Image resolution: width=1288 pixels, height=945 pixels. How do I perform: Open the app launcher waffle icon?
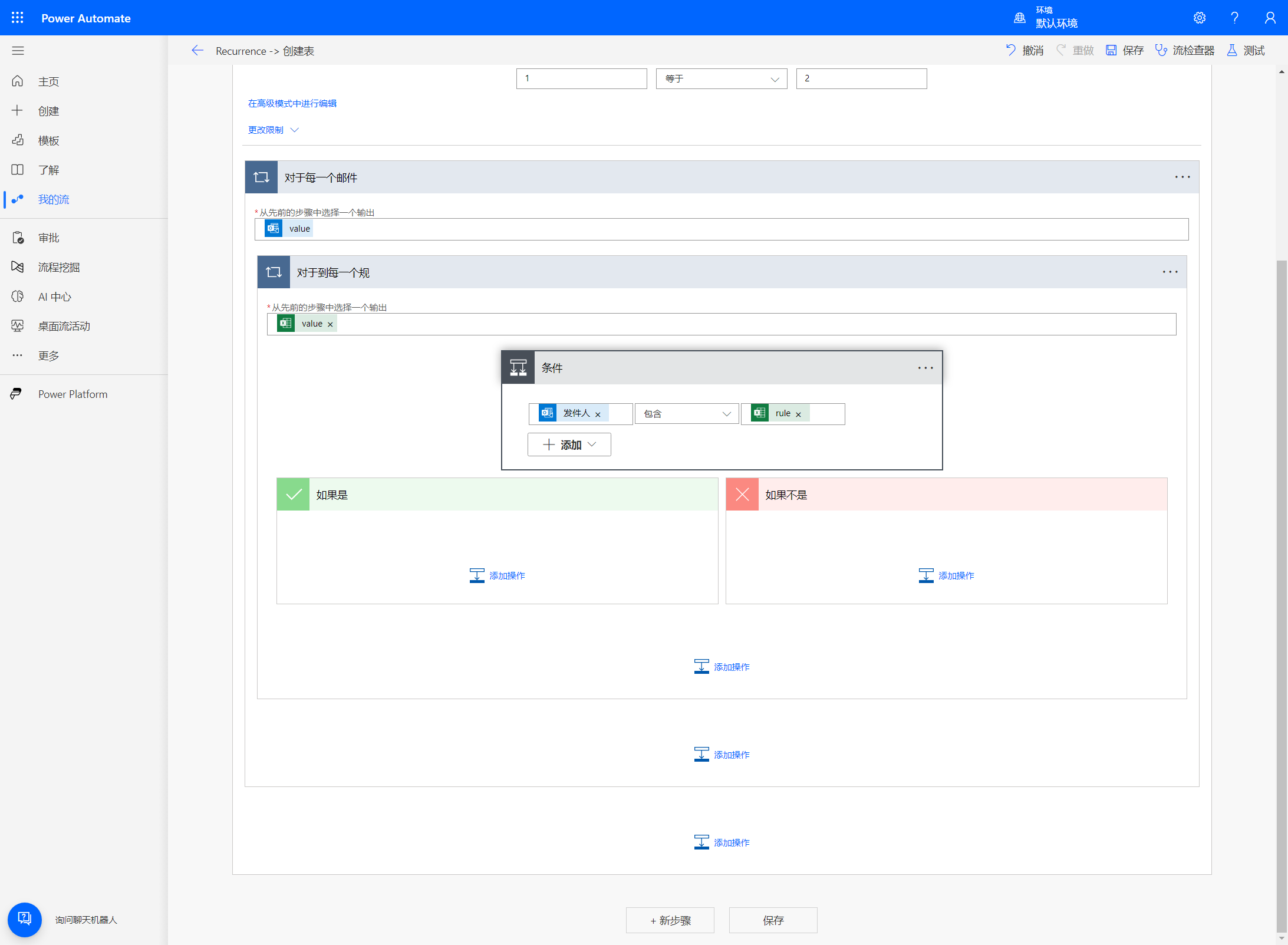coord(18,18)
